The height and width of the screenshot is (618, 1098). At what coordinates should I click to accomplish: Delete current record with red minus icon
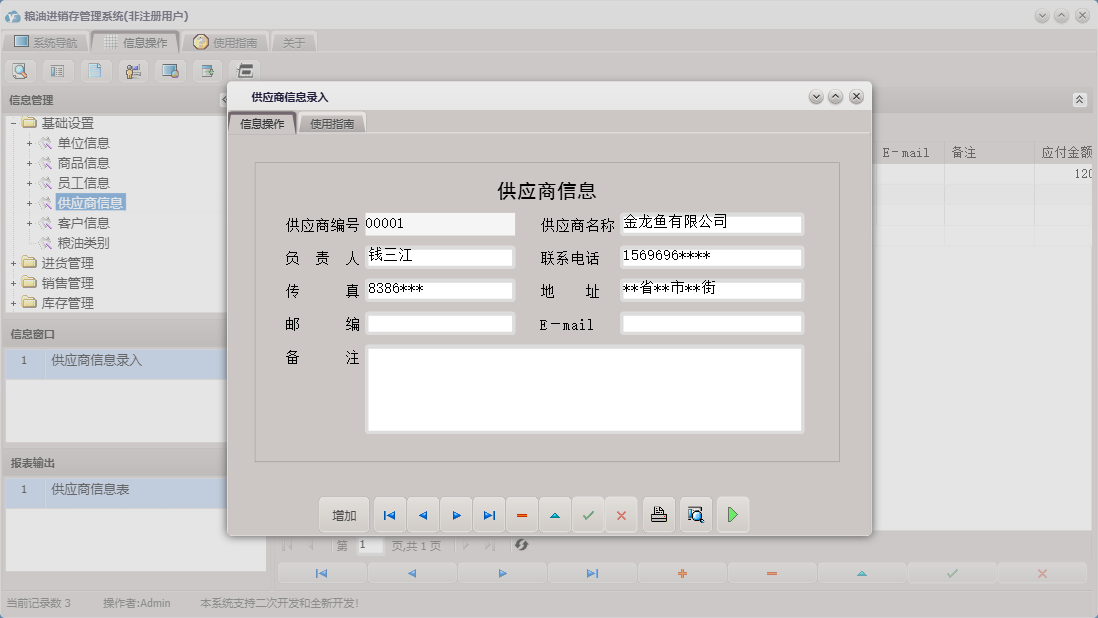click(521, 514)
